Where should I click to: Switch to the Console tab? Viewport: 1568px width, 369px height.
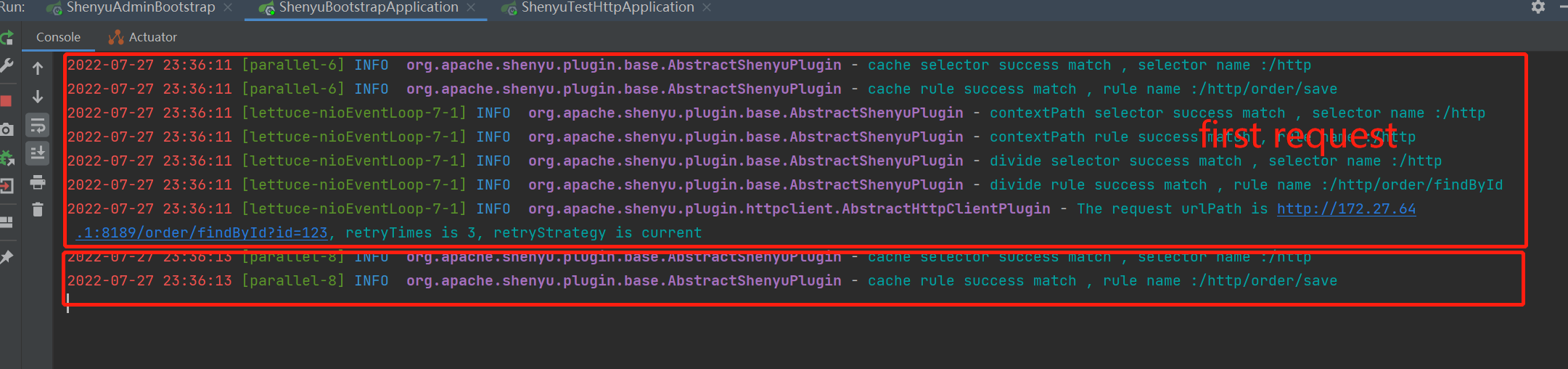click(x=58, y=37)
